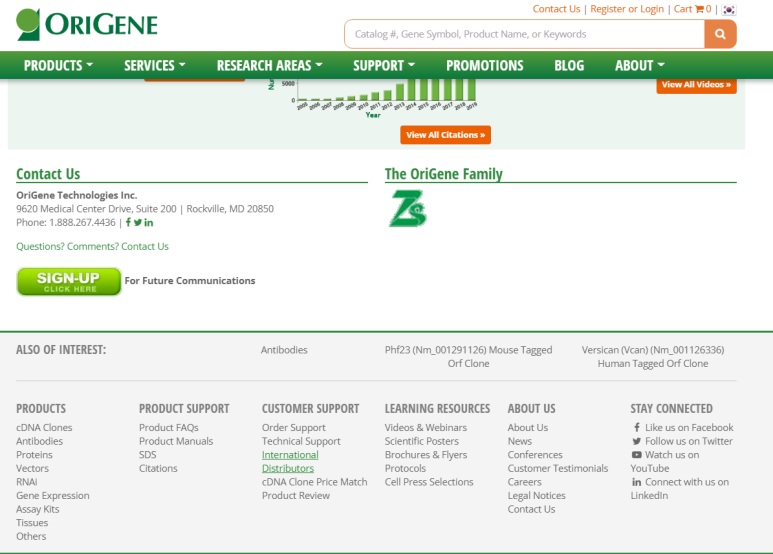Image resolution: width=773 pixels, height=554 pixels.
Task: Open Assay Kits footer link
Action: 37,509
